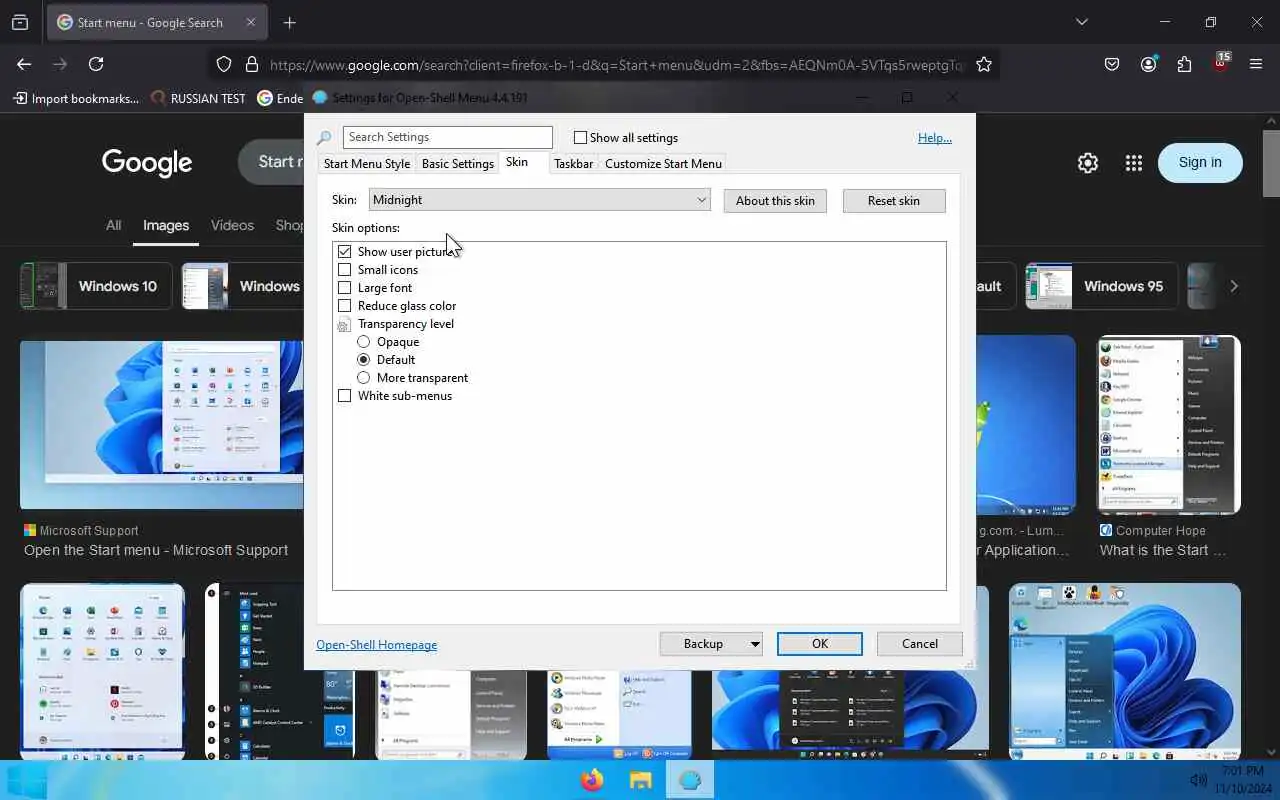Viewport: 1280px width, 800px height.
Task: Click About this skin button
Action: 775,200
